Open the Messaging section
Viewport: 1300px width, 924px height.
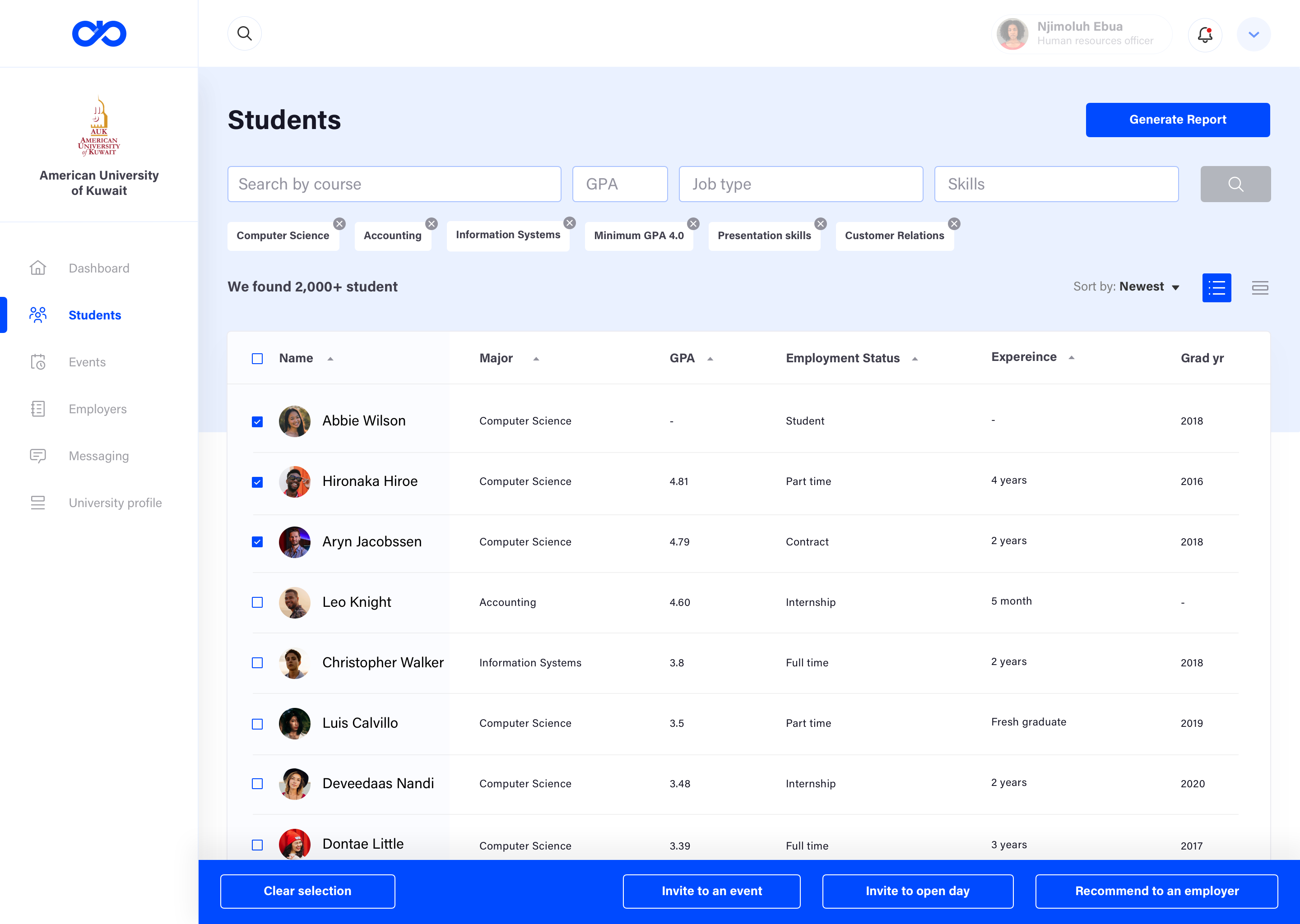point(98,456)
